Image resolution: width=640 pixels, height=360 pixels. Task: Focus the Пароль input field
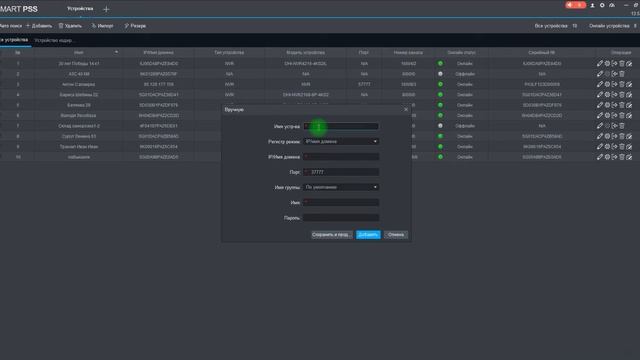point(341,218)
